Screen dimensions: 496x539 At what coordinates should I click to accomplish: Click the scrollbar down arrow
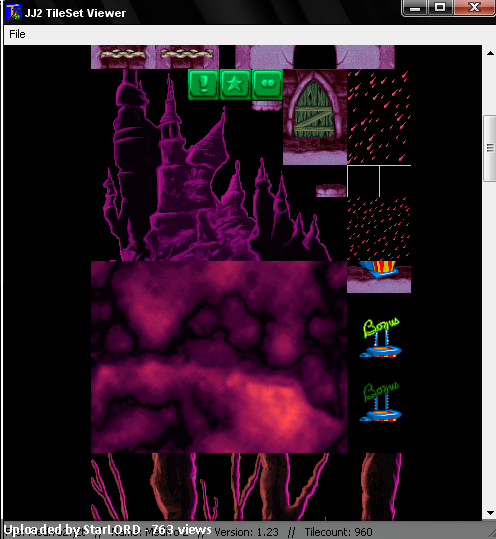(490, 513)
